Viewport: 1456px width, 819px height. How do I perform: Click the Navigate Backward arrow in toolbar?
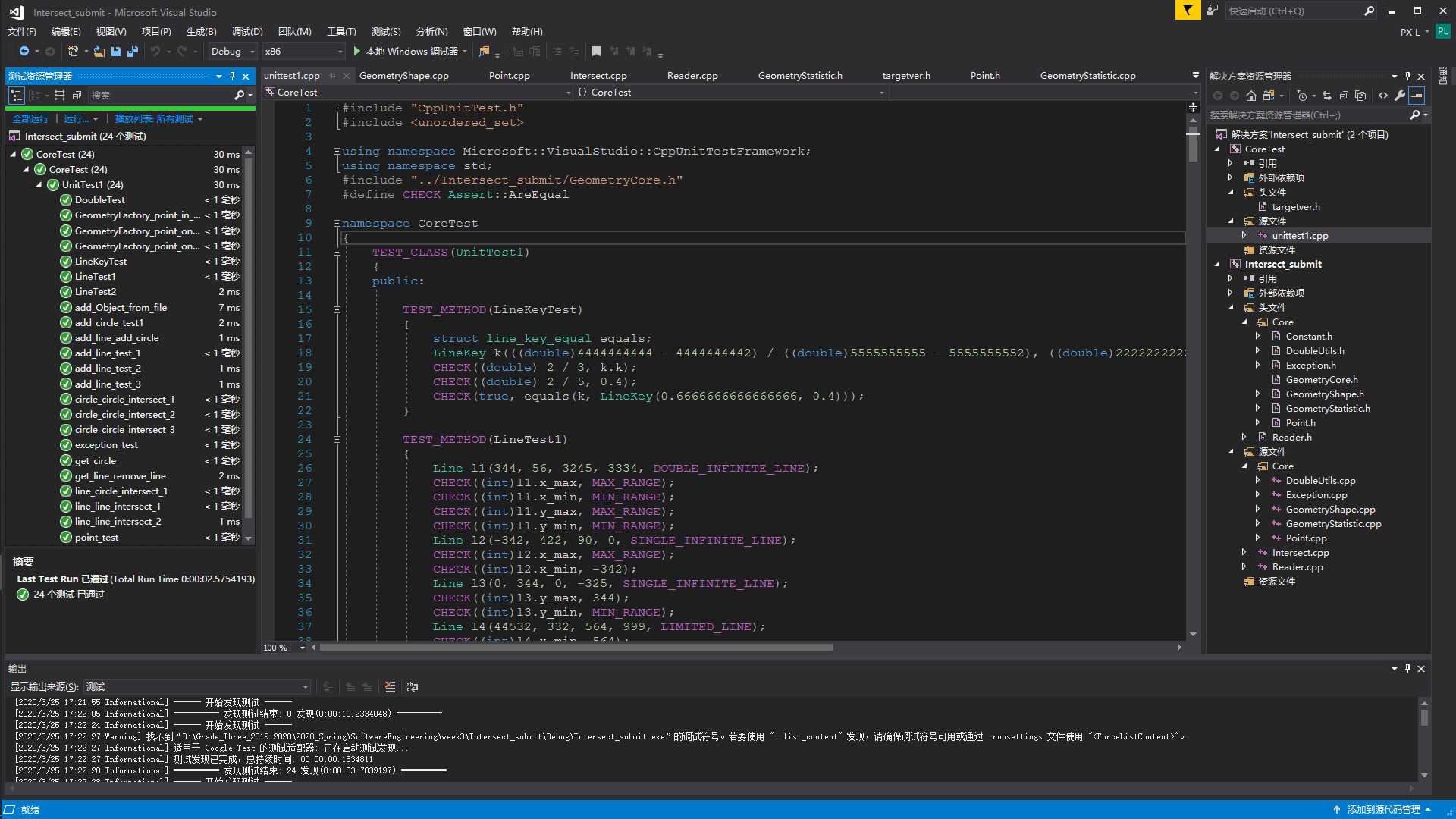coord(24,52)
